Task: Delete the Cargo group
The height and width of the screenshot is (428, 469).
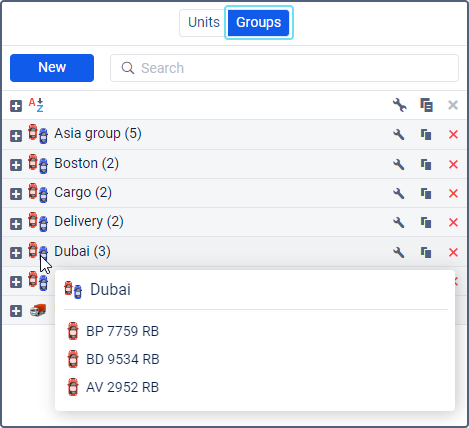Action: point(453,193)
